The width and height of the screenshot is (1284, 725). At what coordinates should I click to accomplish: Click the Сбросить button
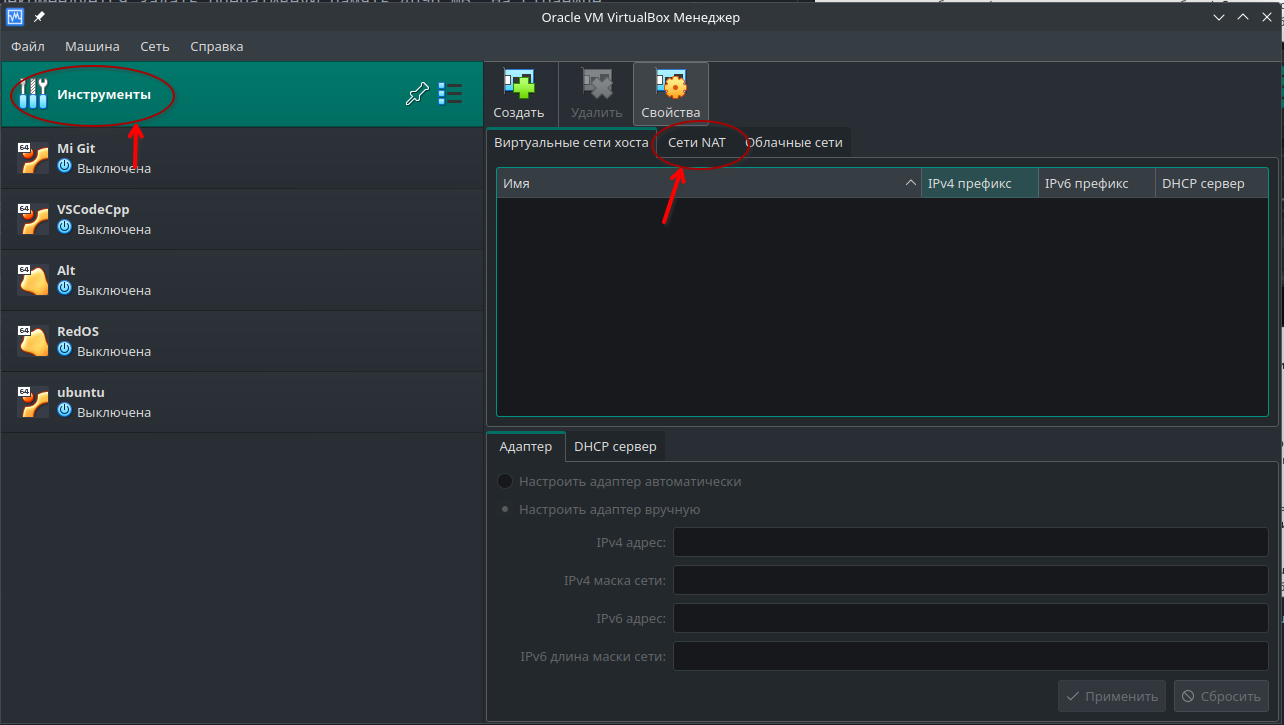(1221, 696)
